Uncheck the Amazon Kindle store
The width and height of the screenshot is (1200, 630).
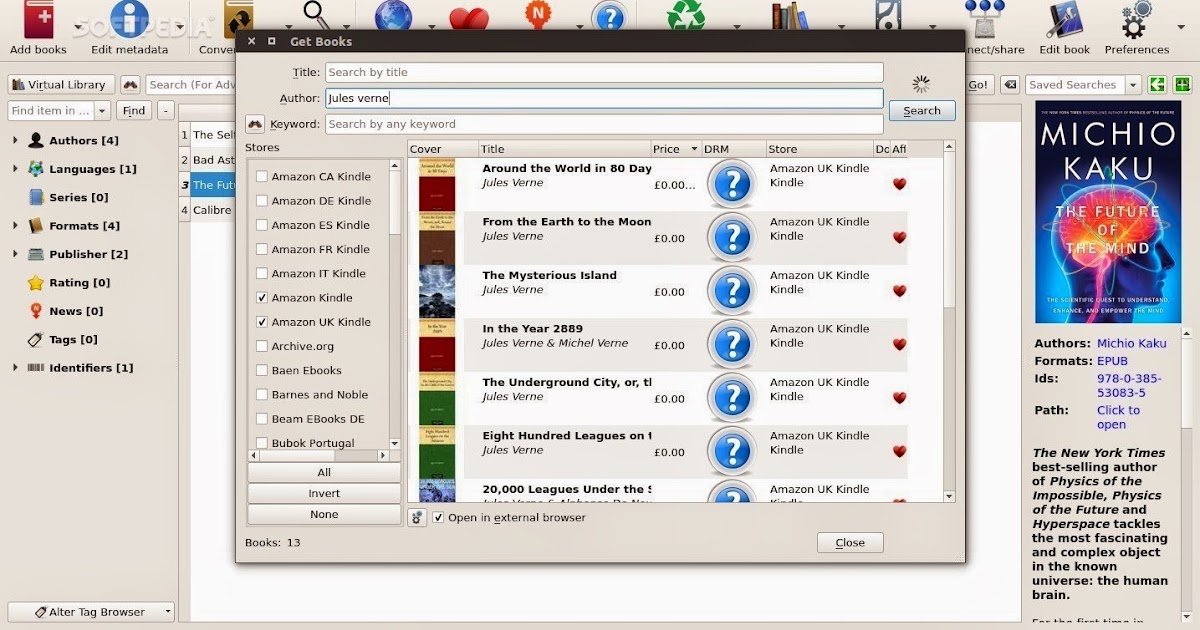point(262,298)
